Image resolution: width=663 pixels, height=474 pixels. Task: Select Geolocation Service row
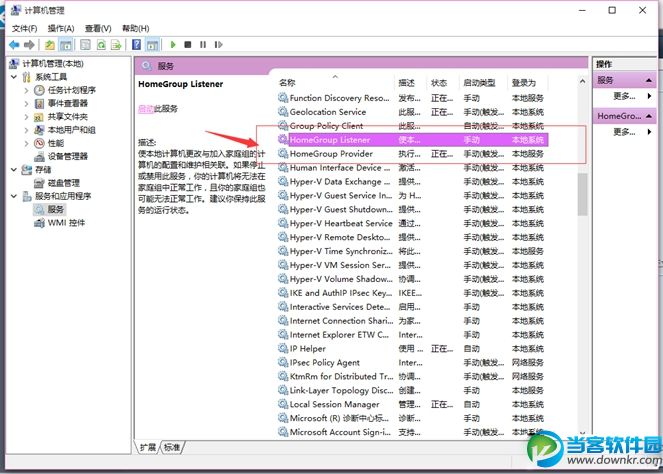tap(412, 112)
